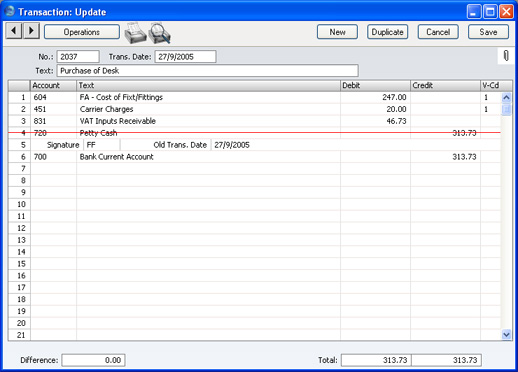Edit the Text field 'Purchase of Desk'

pyautogui.click(x=208, y=71)
